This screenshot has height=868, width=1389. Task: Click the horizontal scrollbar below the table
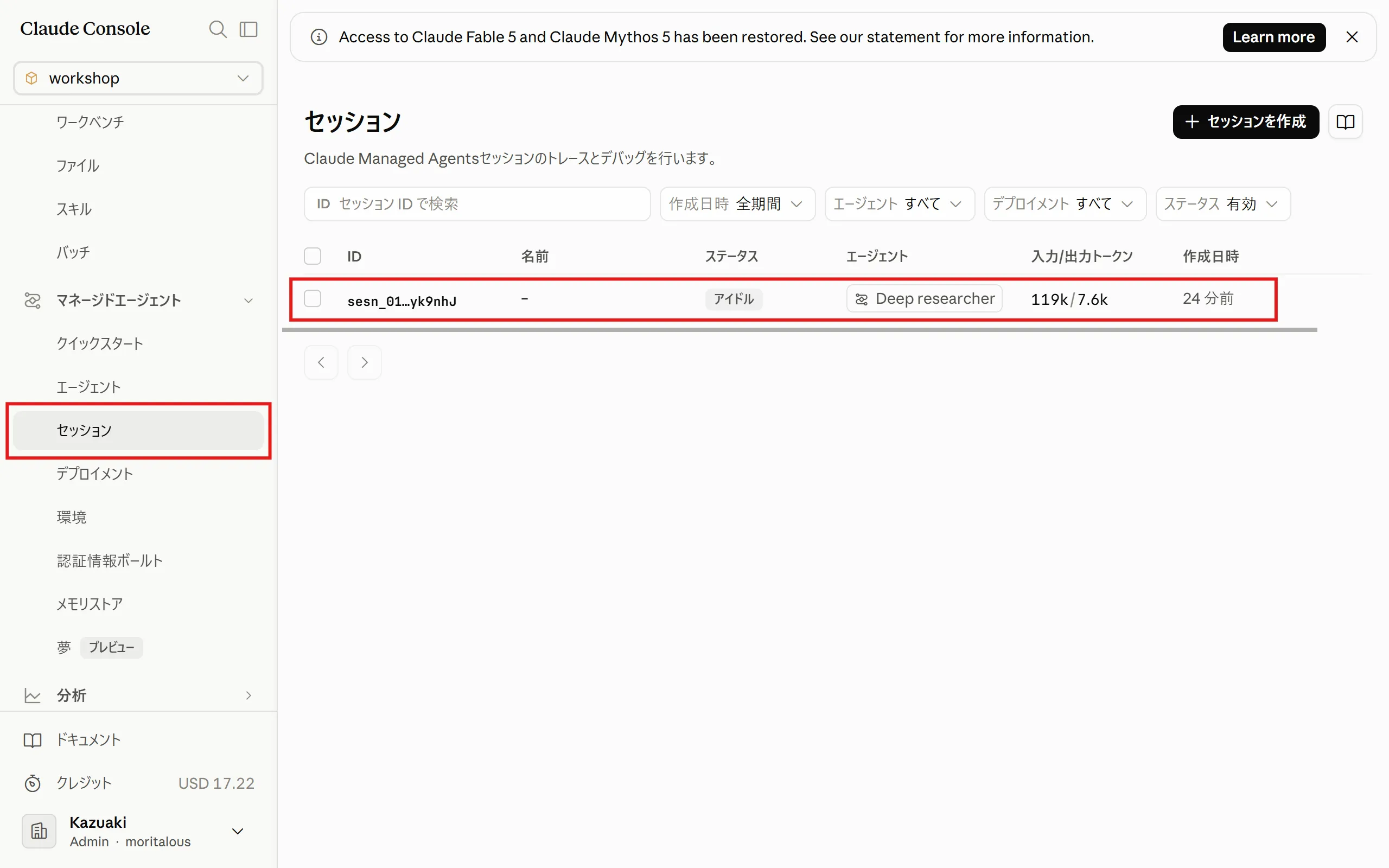tap(800, 330)
